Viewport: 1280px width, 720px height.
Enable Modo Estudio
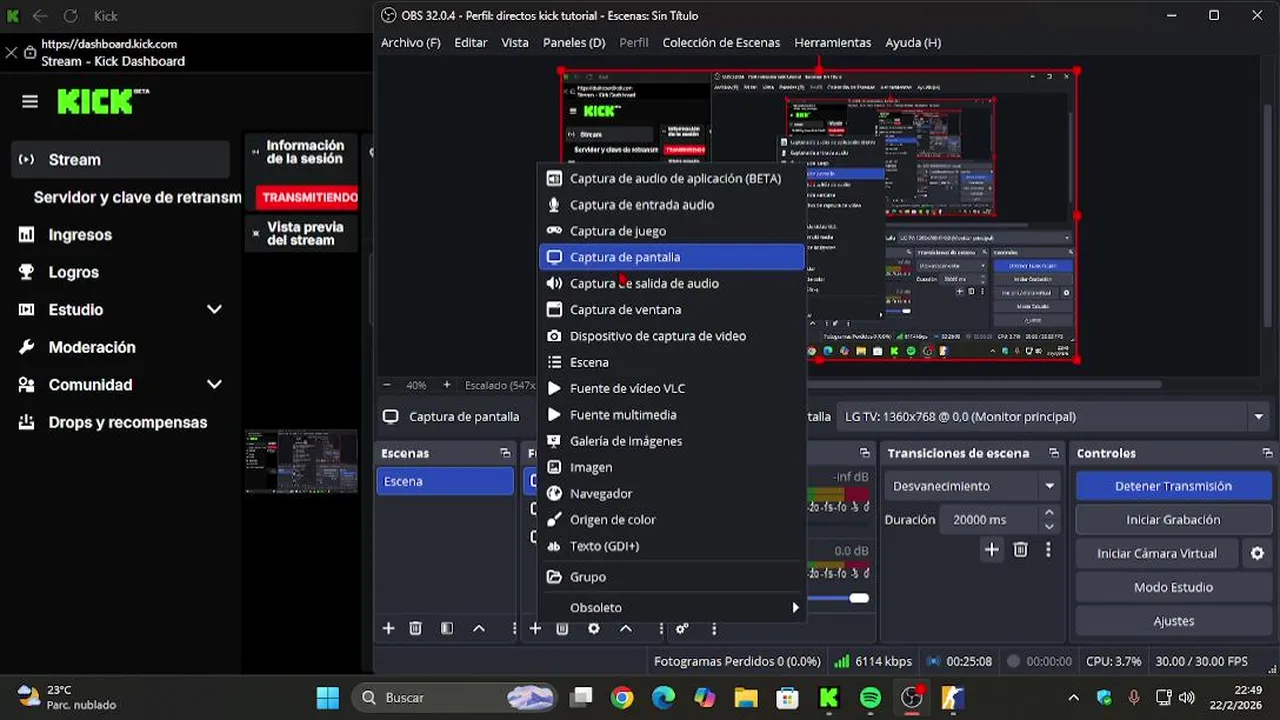click(1173, 587)
